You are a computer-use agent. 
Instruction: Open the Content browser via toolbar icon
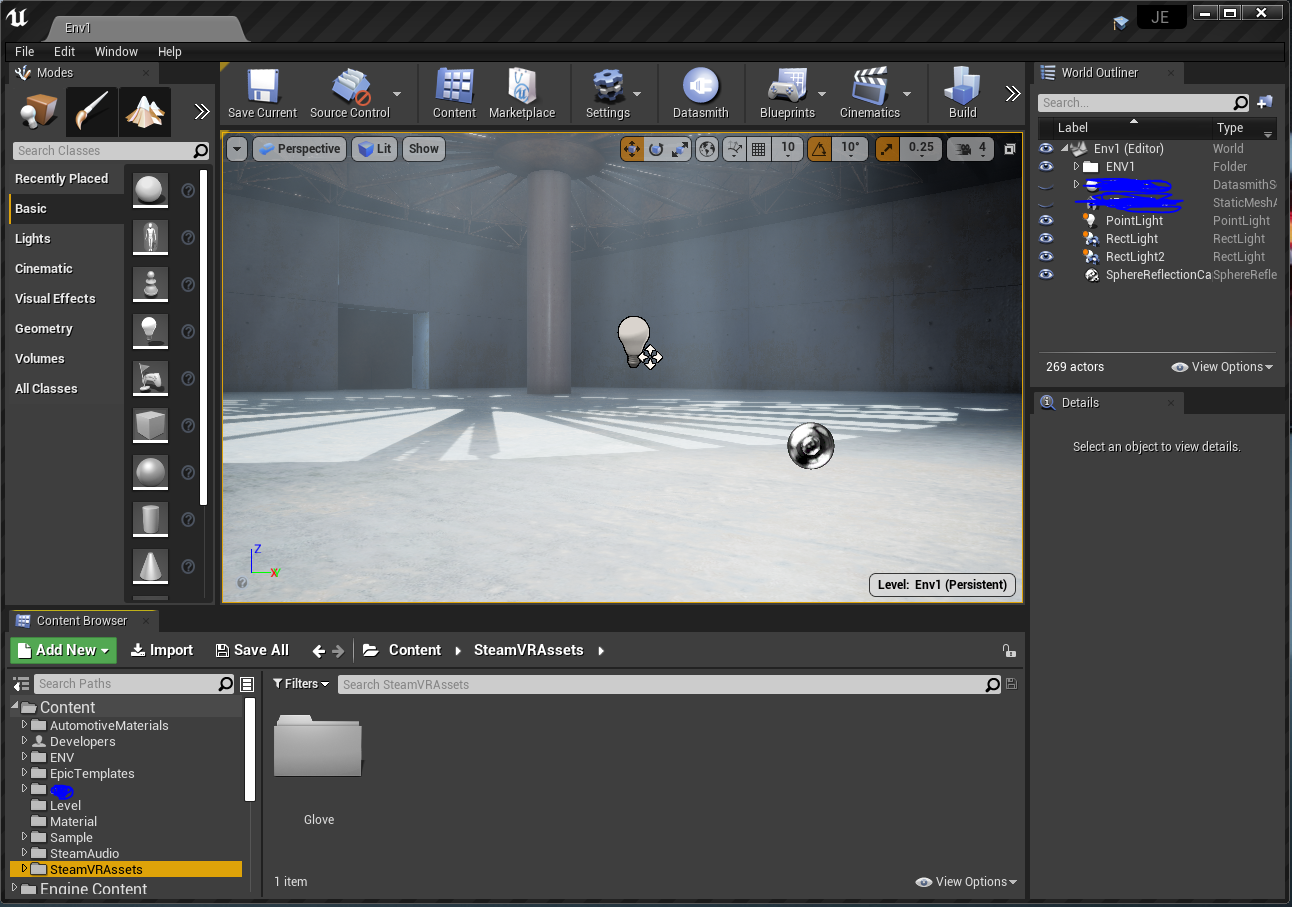click(454, 92)
